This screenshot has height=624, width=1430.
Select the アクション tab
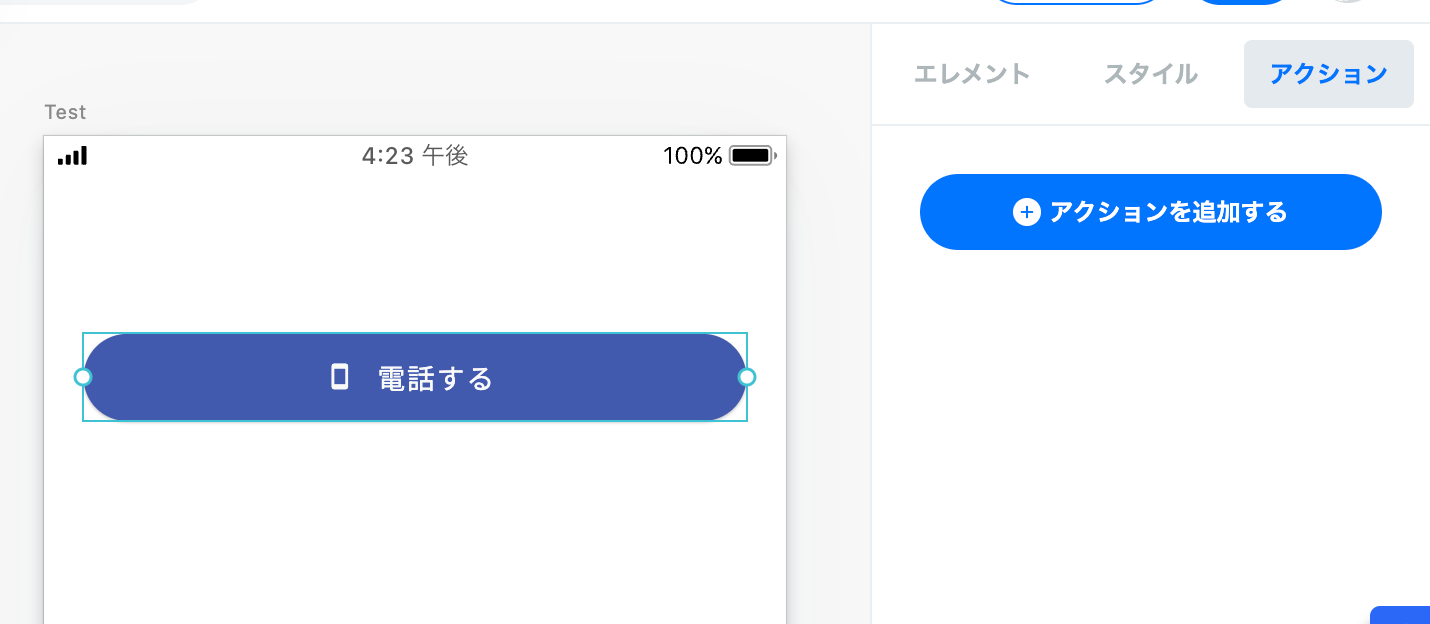pos(1328,74)
